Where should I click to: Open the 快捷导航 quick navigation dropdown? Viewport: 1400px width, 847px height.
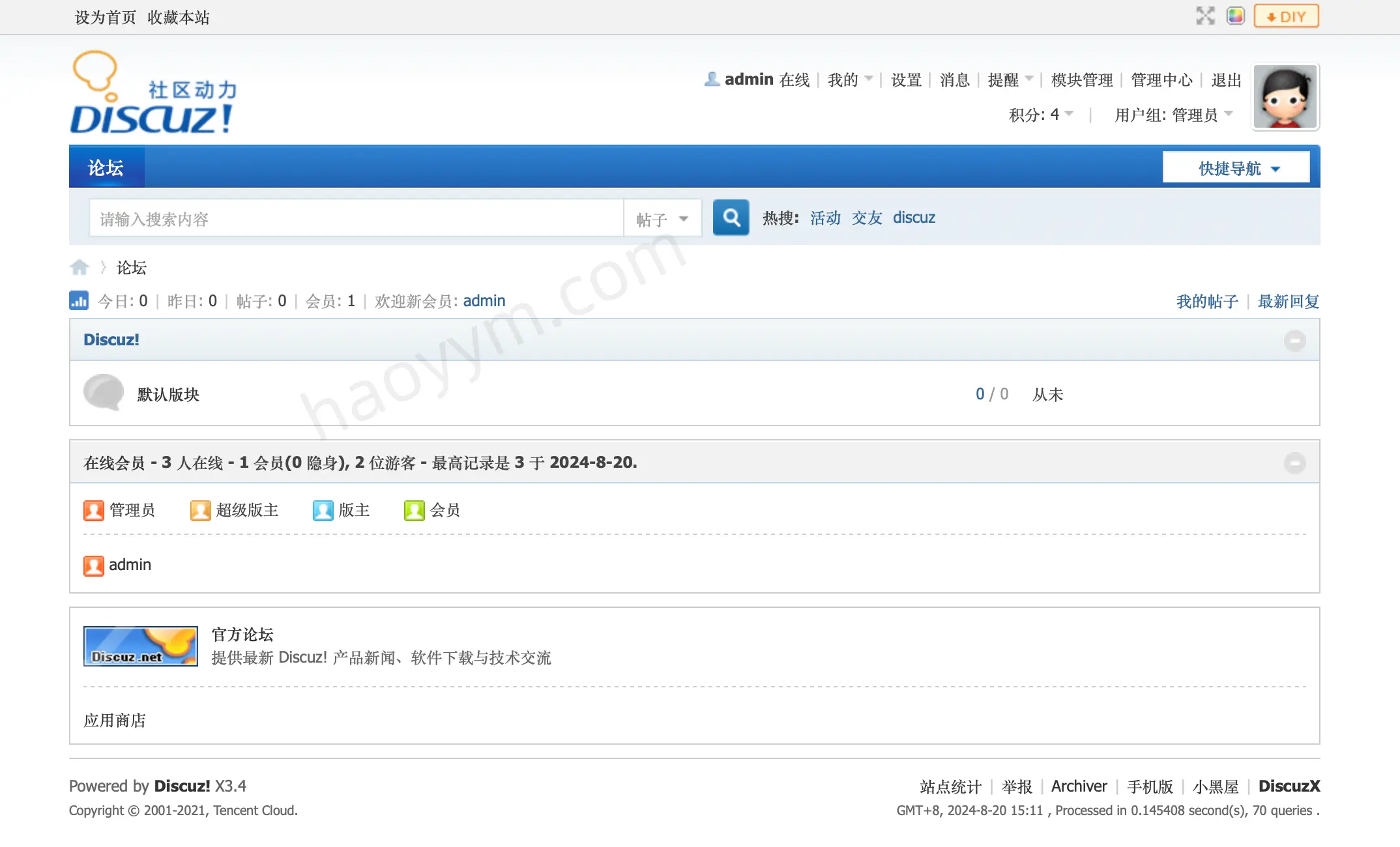coord(1236,167)
